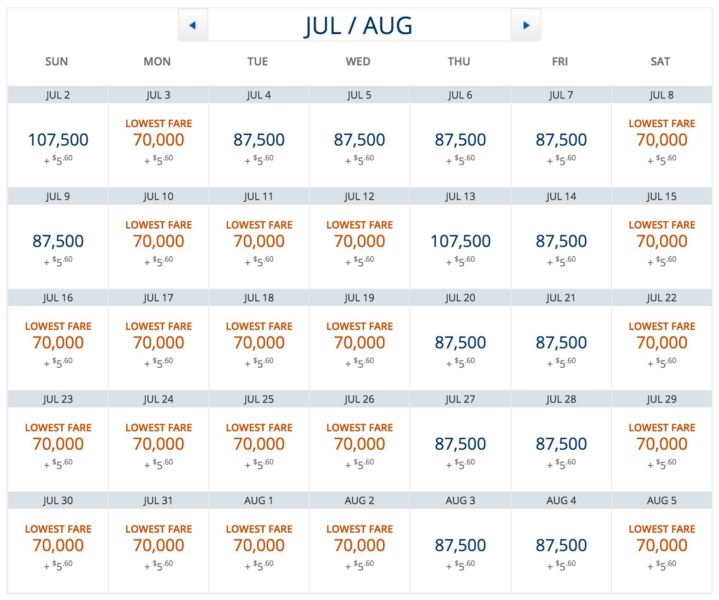The width and height of the screenshot is (719, 600).
Task: Click the Jul 22 lowest fare
Action: 662,343
